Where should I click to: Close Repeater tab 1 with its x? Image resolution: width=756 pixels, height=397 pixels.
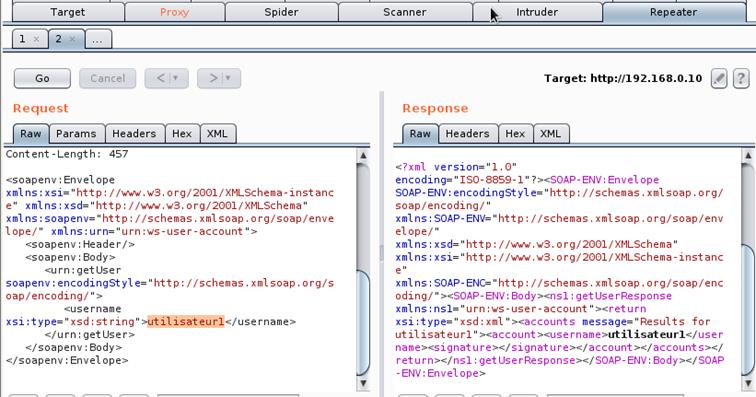(37, 40)
